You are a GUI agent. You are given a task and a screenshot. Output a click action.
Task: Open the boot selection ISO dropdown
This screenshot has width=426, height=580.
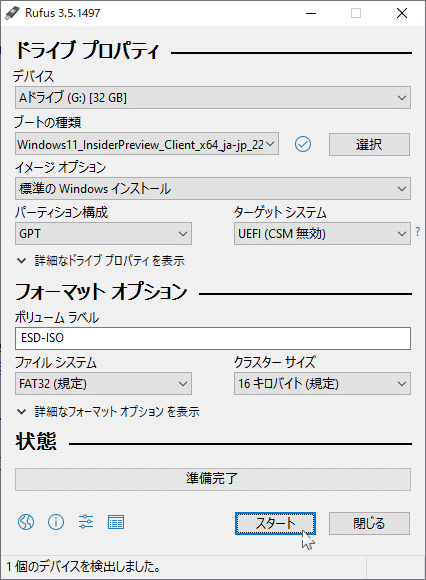(x=147, y=144)
